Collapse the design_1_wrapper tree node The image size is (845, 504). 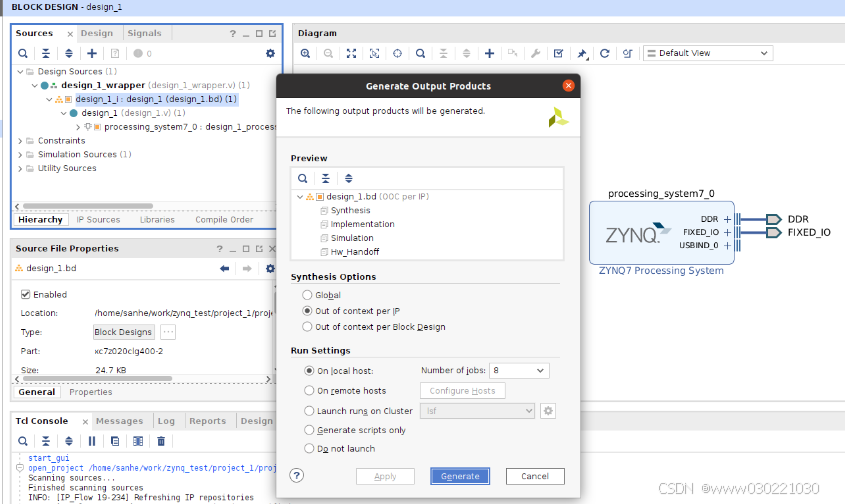tap(34, 85)
